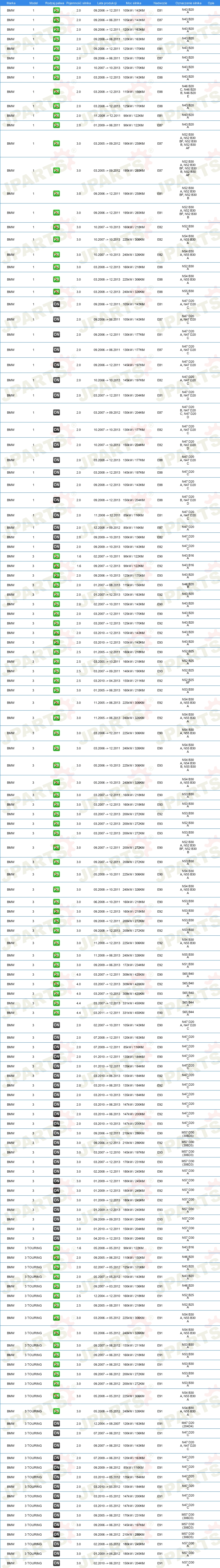Click petrol icon in 90kW / 122KM E81 row
The image size is (220, 1568).
click(x=56, y=116)
